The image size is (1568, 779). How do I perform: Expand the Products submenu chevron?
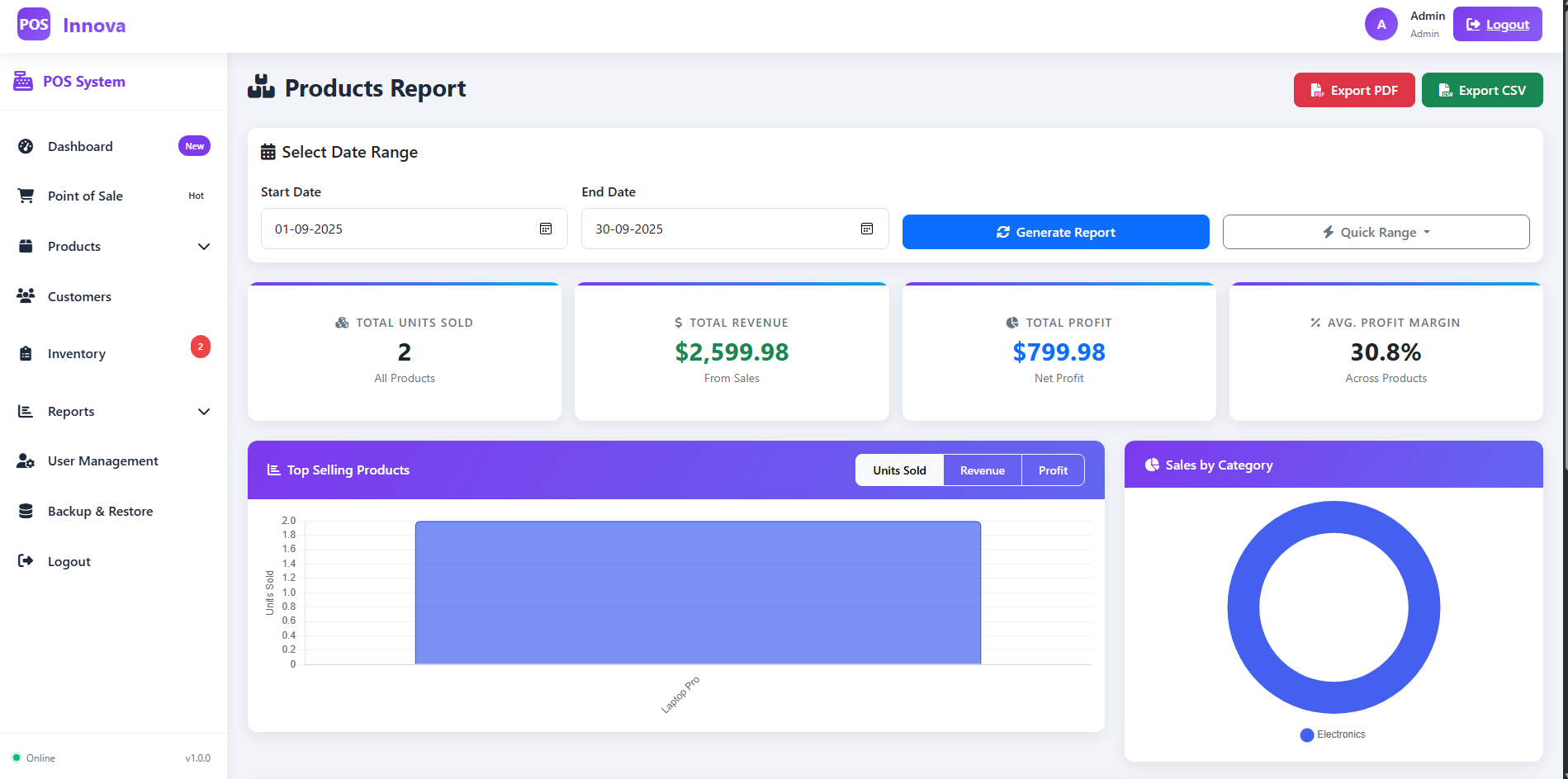tap(204, 246)
